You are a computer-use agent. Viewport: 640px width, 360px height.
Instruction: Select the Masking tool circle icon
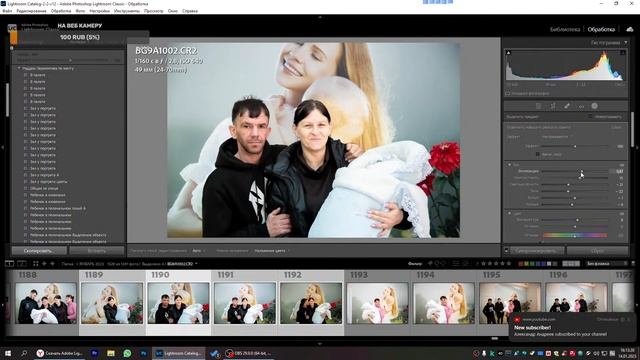tap(595, 106)
